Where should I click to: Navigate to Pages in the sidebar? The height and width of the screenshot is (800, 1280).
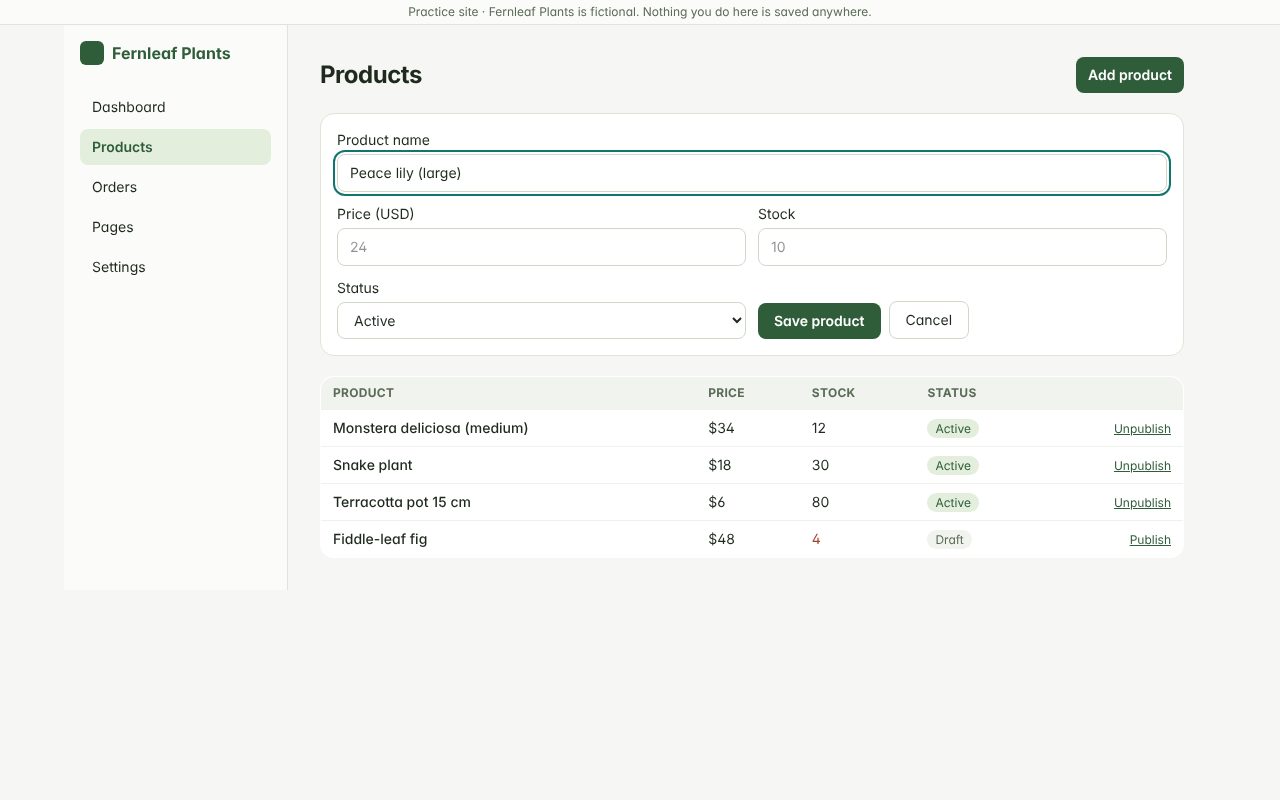tap(175, 227)
